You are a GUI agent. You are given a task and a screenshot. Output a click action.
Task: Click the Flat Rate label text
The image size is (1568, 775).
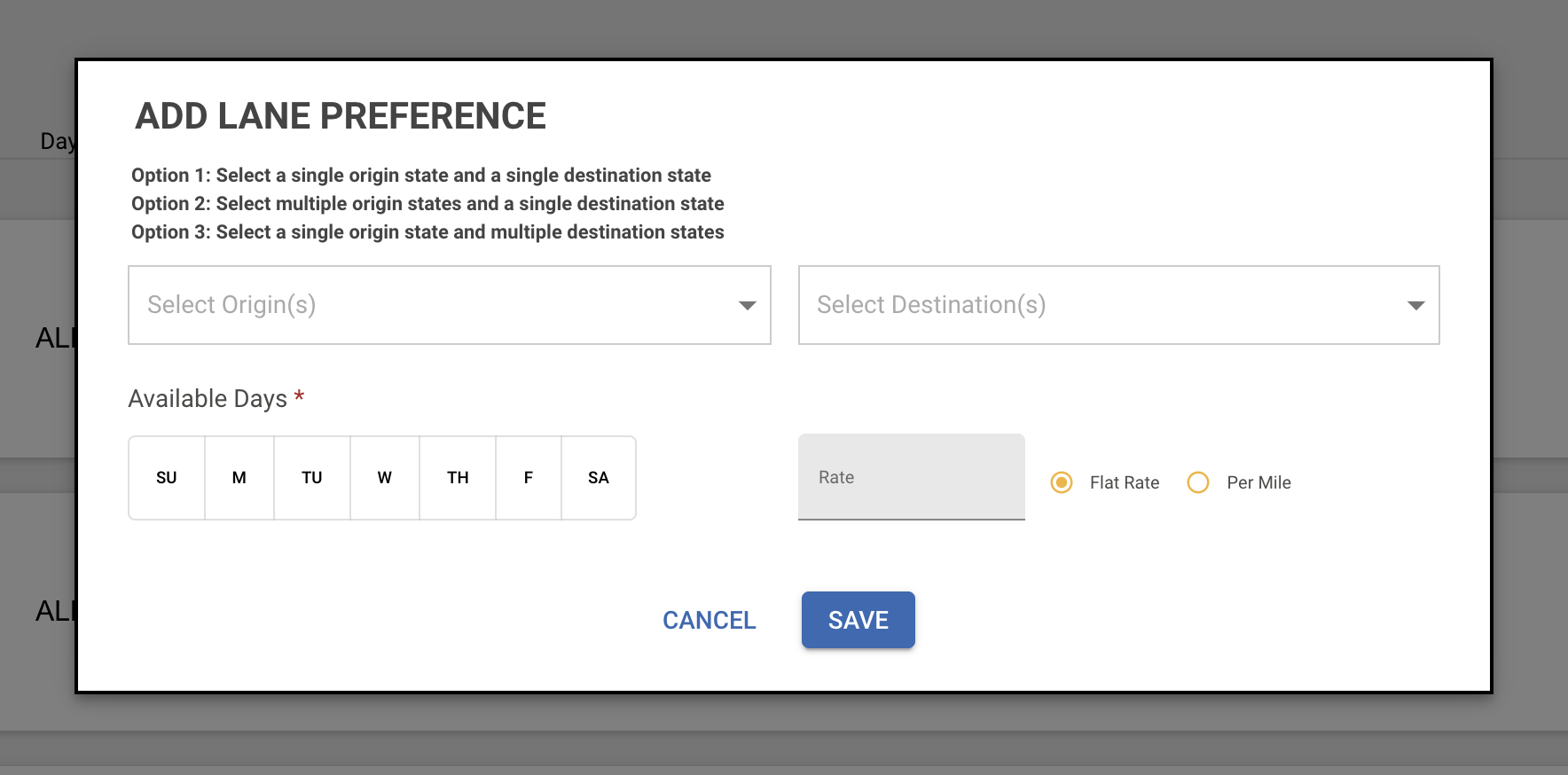[1124, 482]
